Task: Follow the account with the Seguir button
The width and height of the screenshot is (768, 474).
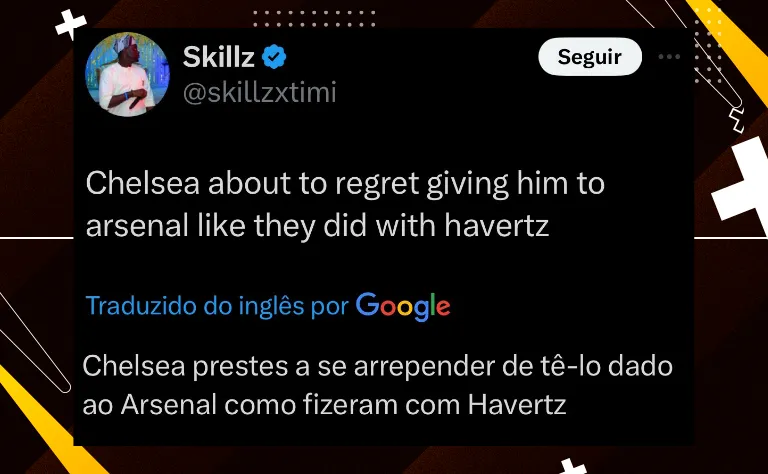Action: [x=590, y=57]
